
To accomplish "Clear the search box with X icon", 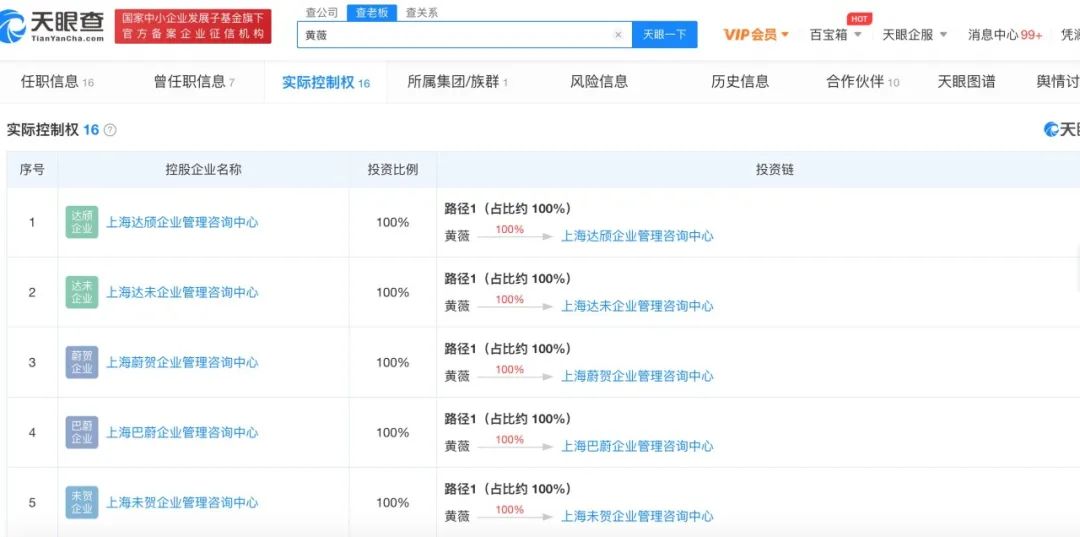I will click(x=617, y=35).
